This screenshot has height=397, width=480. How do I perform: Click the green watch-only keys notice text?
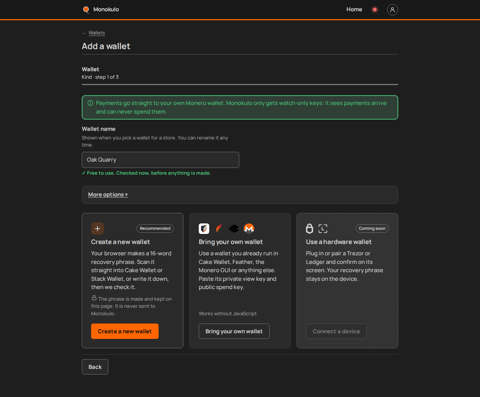pyautogui.click(x=241, y=107)
